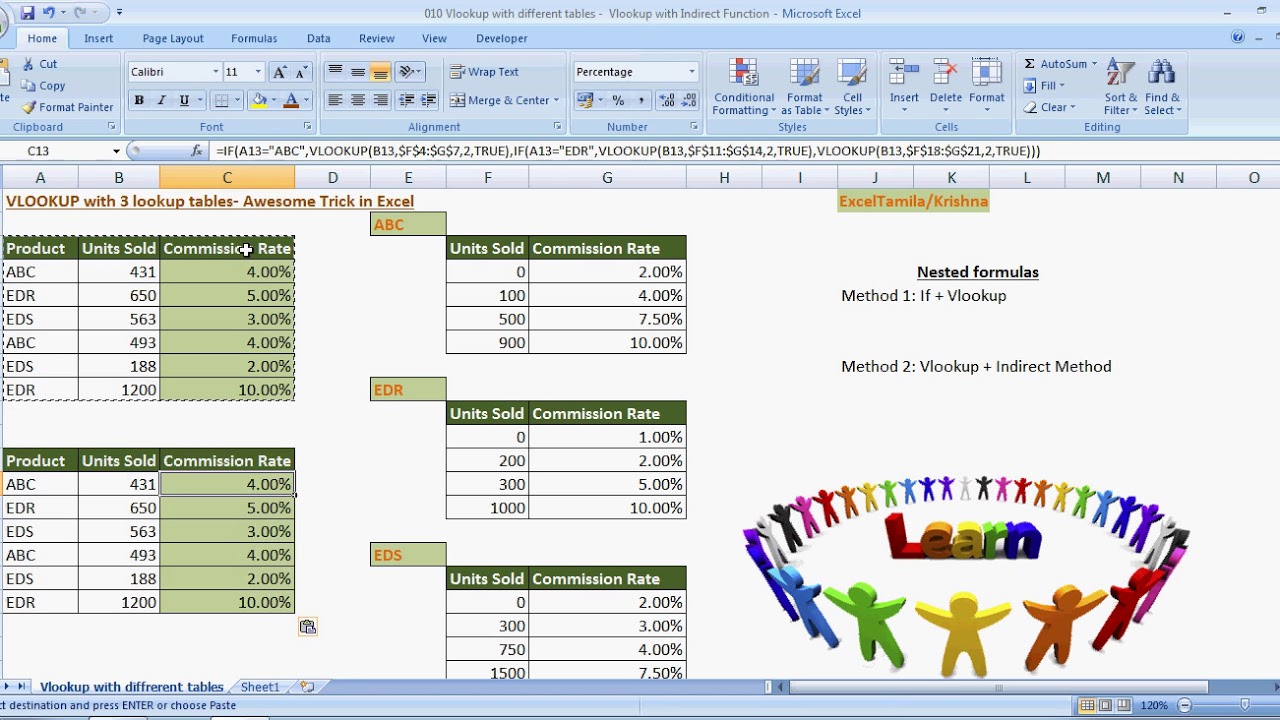Click the Paste Options icon below the table
This screenshot has height=720, width=1280.
tap(307, 627)
